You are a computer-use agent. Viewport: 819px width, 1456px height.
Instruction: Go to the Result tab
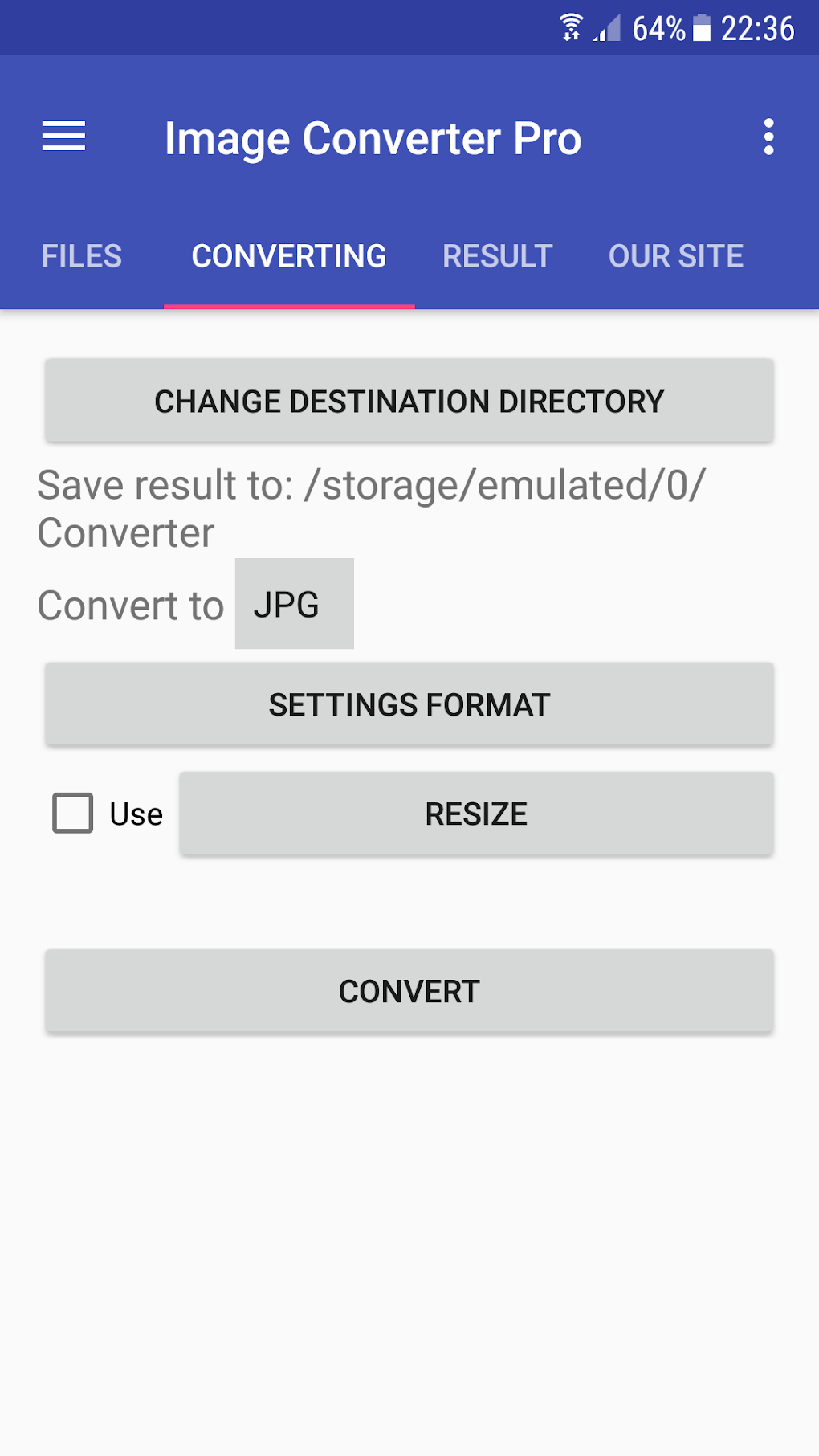(x=498, y=257)
